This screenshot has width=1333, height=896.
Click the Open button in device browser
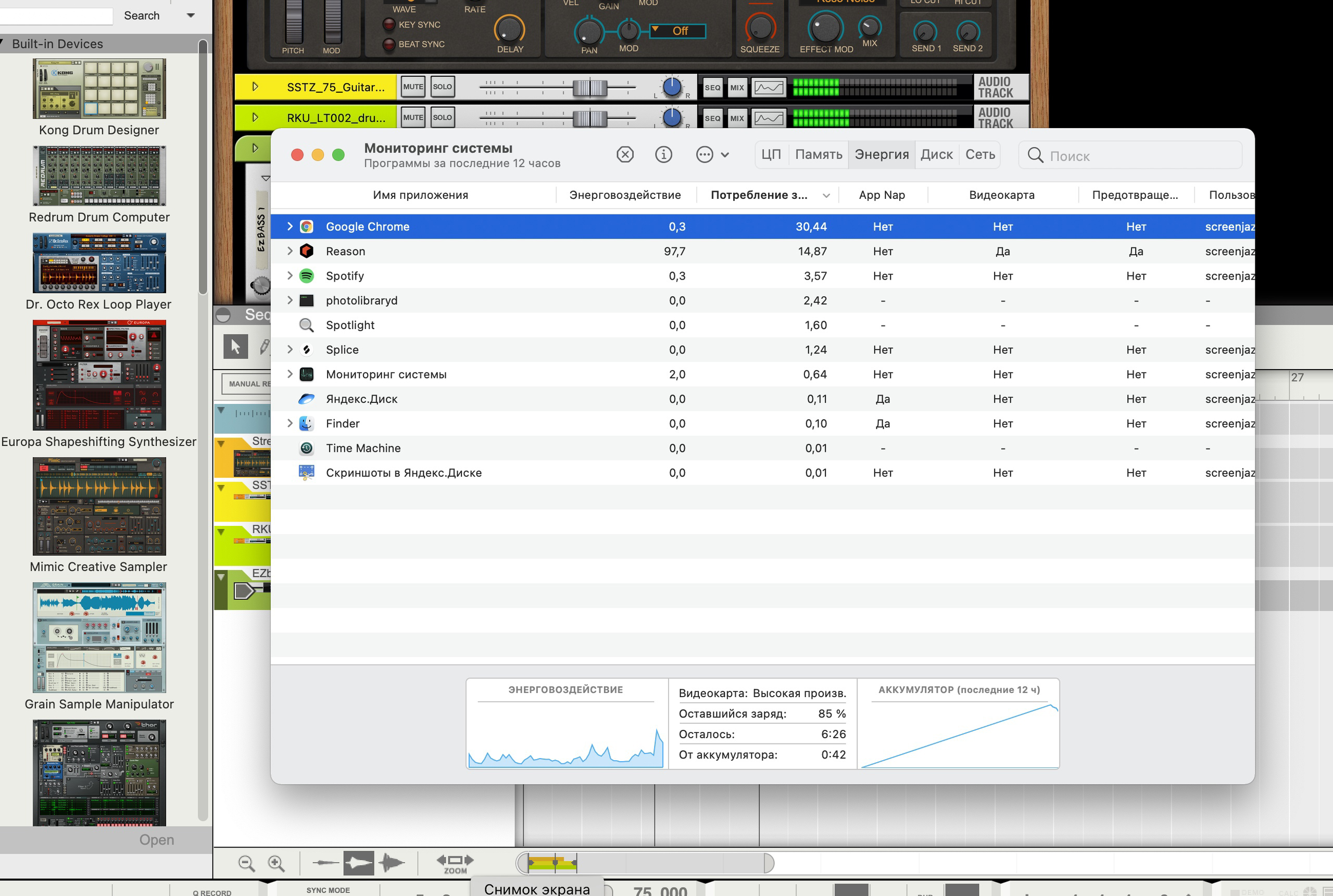point(157,839)
